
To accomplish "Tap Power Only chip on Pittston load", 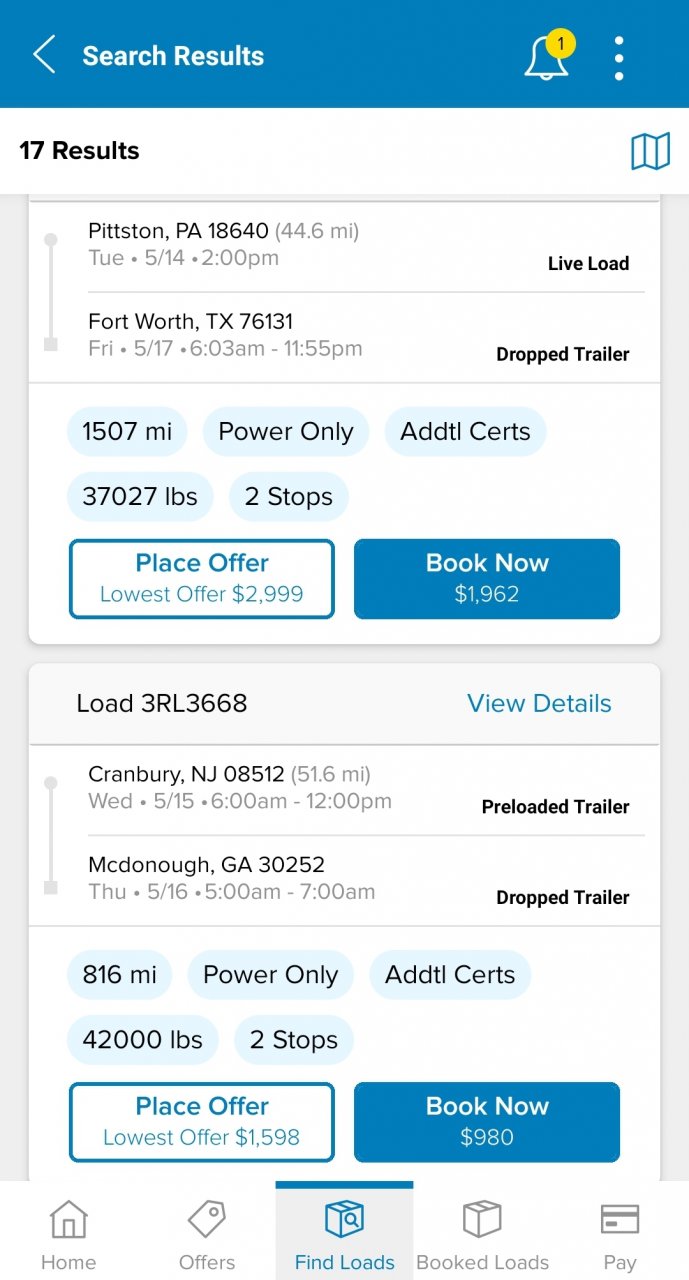I will 286,432.
